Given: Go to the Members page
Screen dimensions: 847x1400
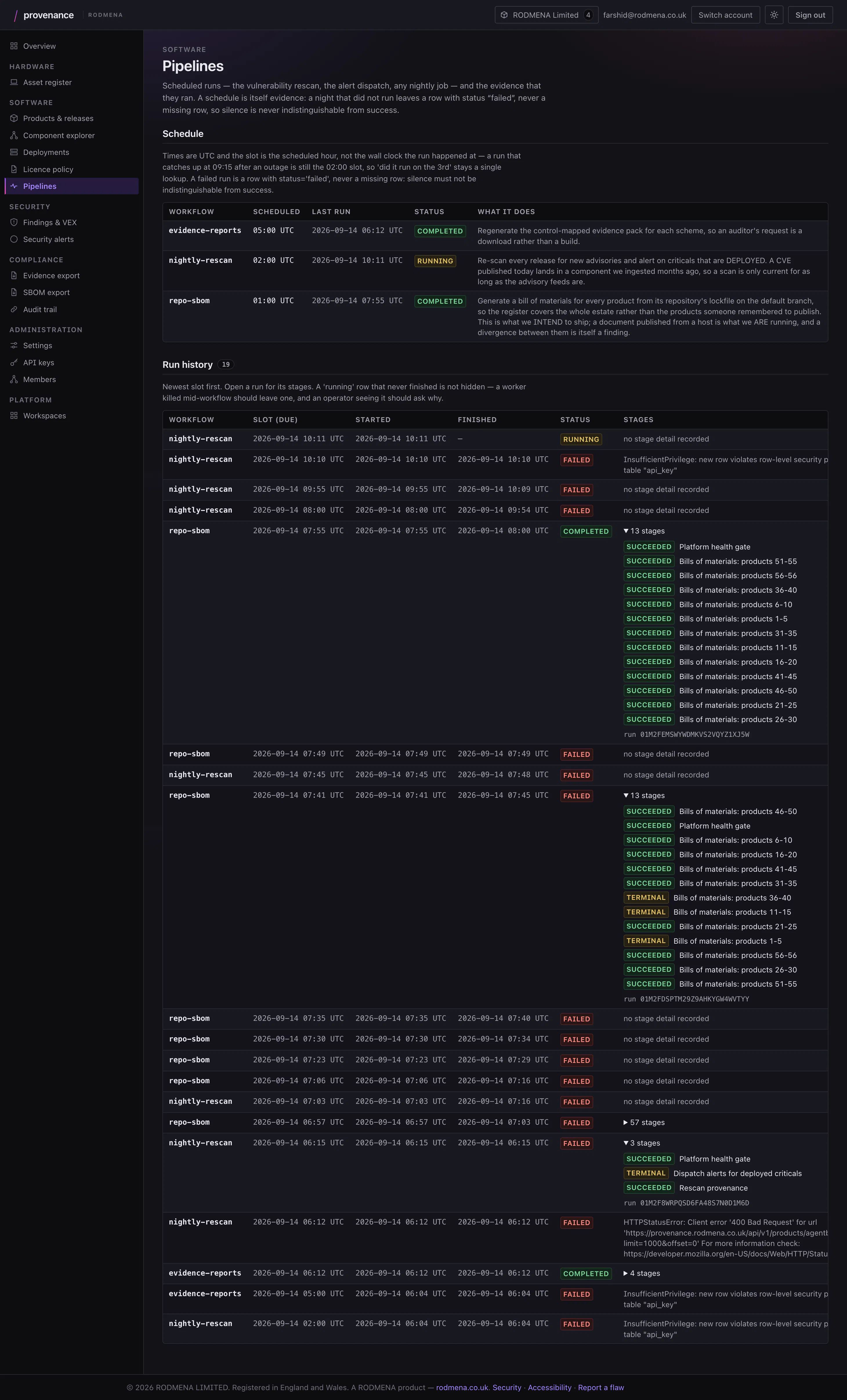Looking at the screenshot, I should [x=72, y=379].
